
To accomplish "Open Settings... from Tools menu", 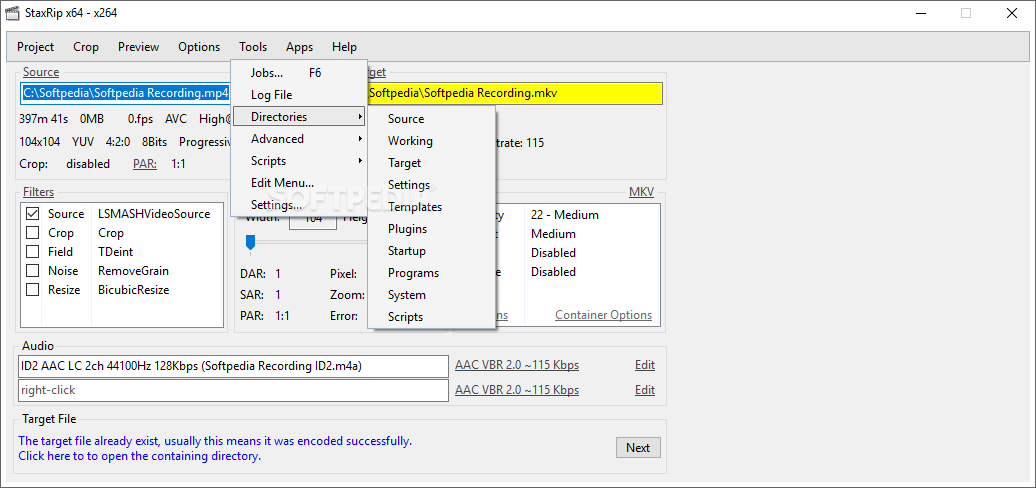I will (299, 205).
